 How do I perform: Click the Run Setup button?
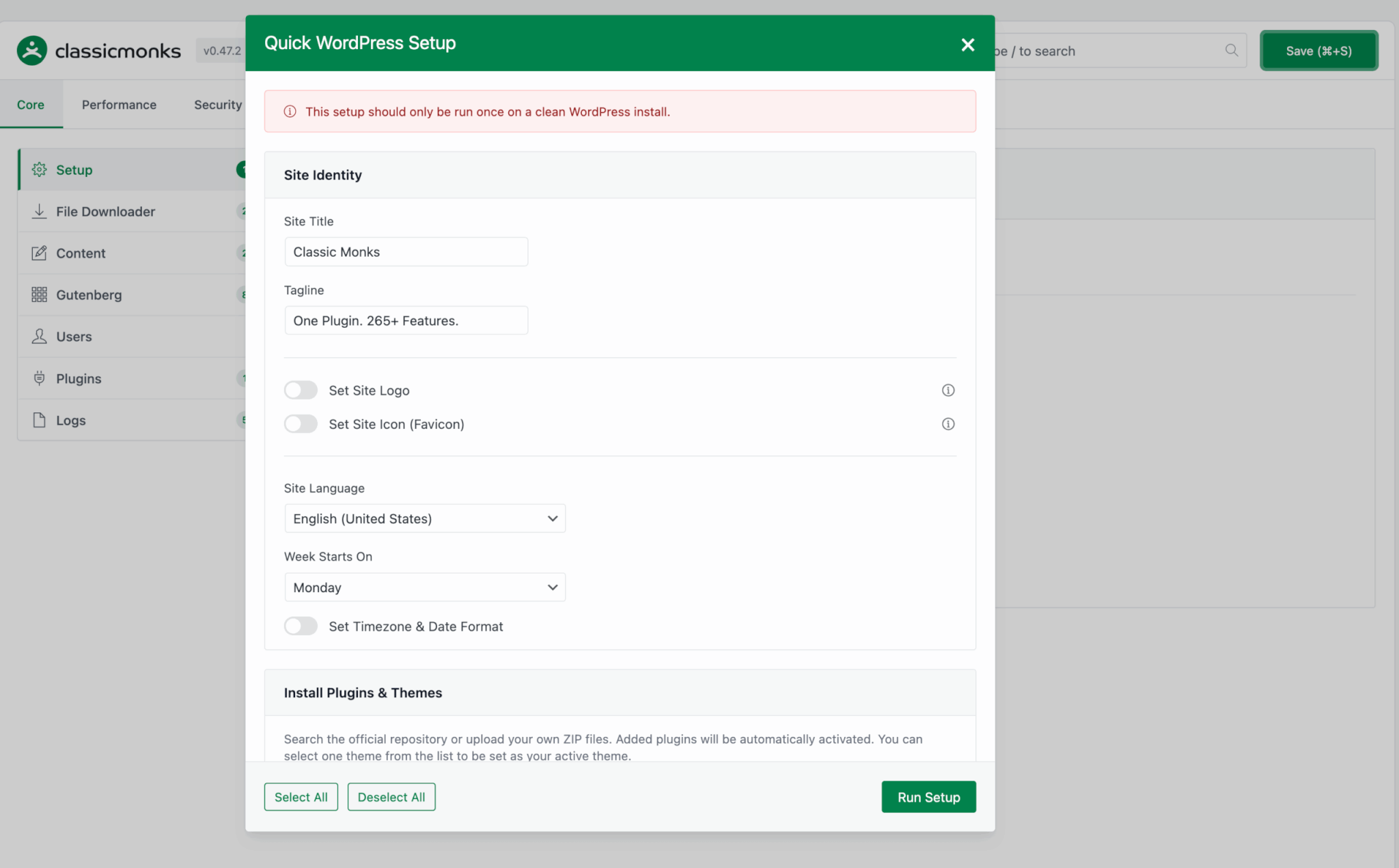928,796
